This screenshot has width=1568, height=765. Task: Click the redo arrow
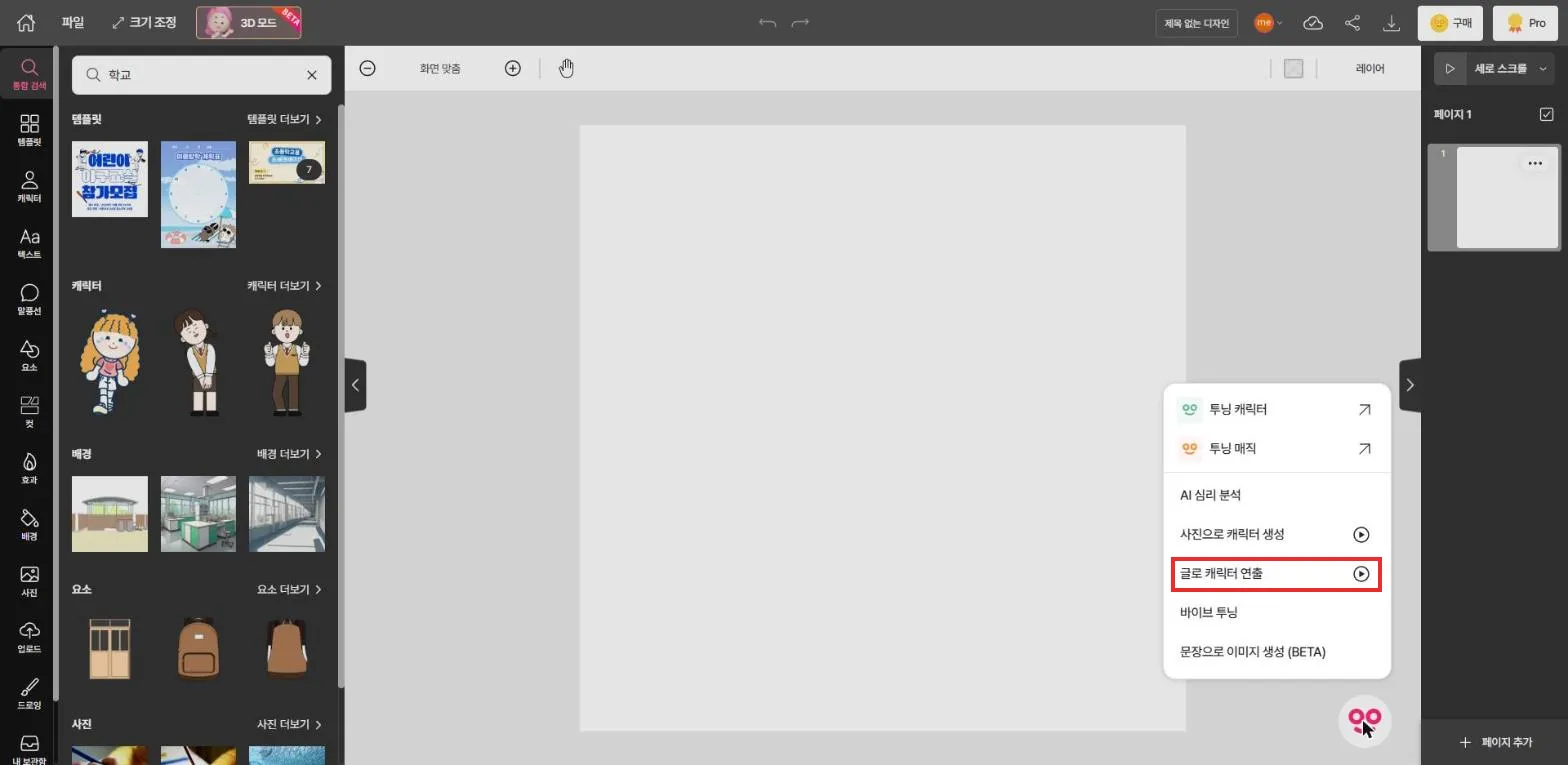point(800,22)
